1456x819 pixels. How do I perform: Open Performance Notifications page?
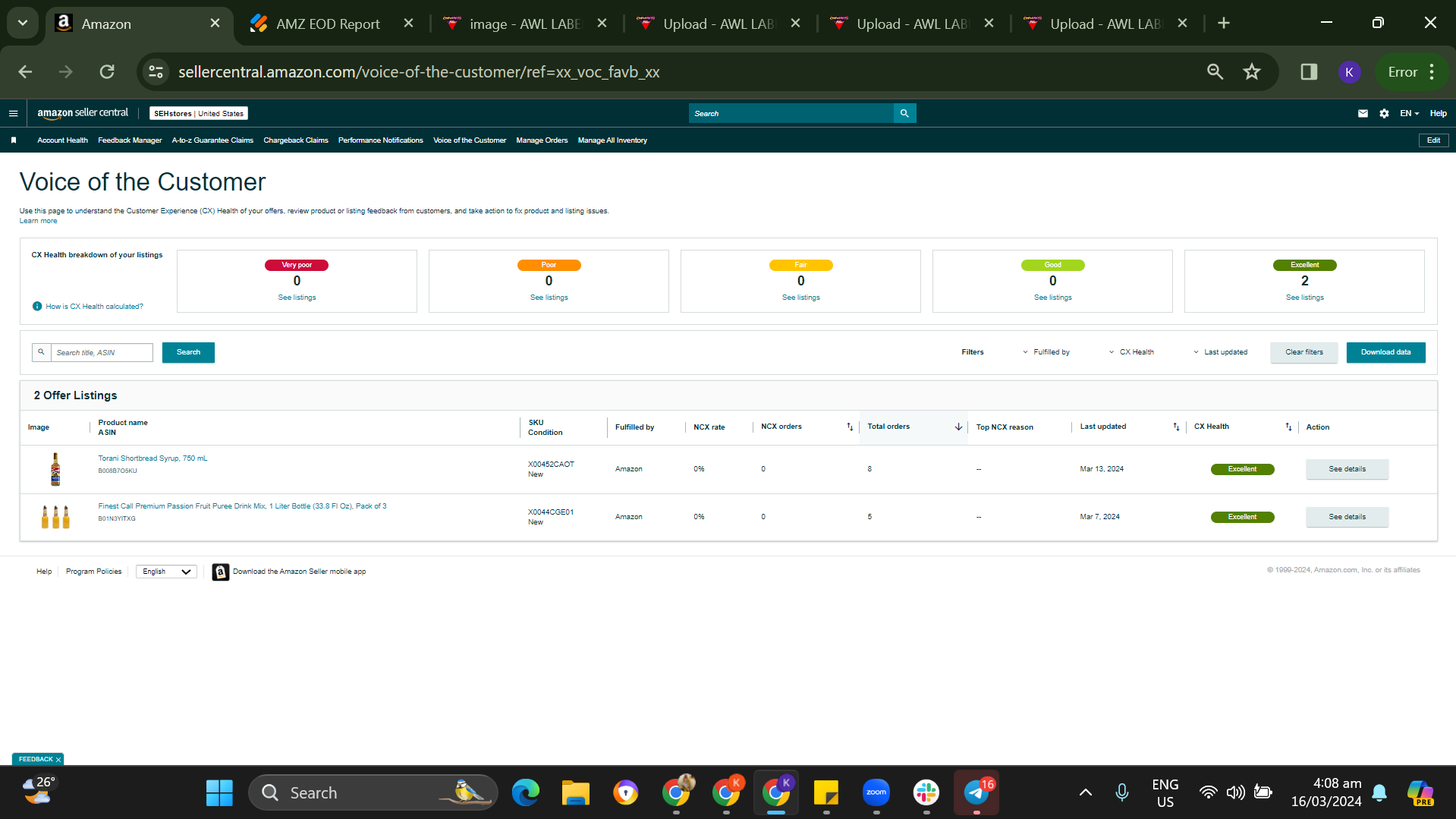click(x=381, y=140)
